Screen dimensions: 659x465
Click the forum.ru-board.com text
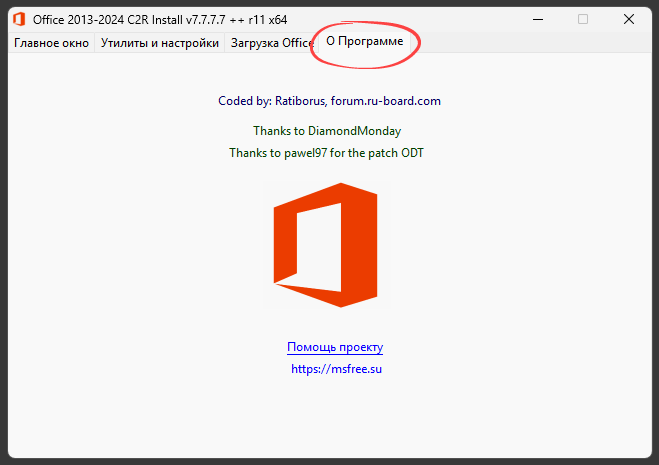click(385, 101)
